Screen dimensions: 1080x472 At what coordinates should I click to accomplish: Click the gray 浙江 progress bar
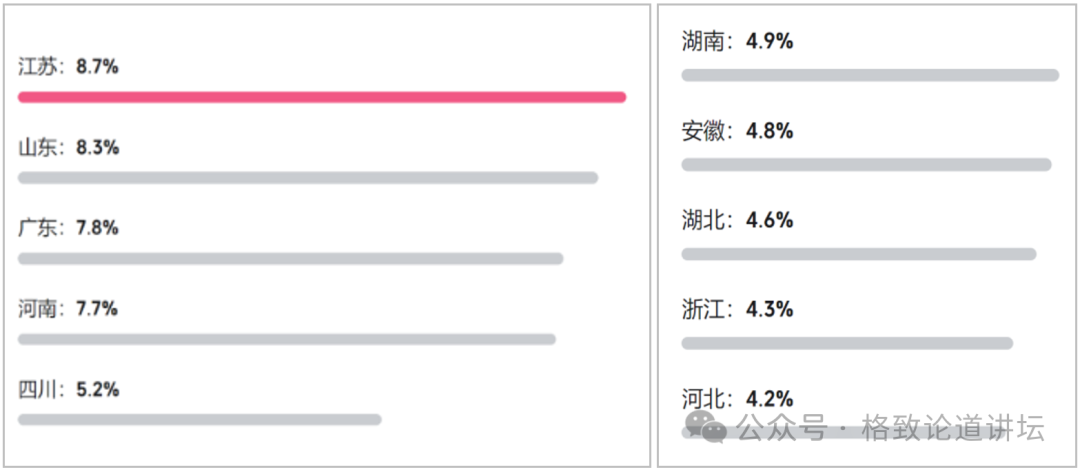click(847, 344)
